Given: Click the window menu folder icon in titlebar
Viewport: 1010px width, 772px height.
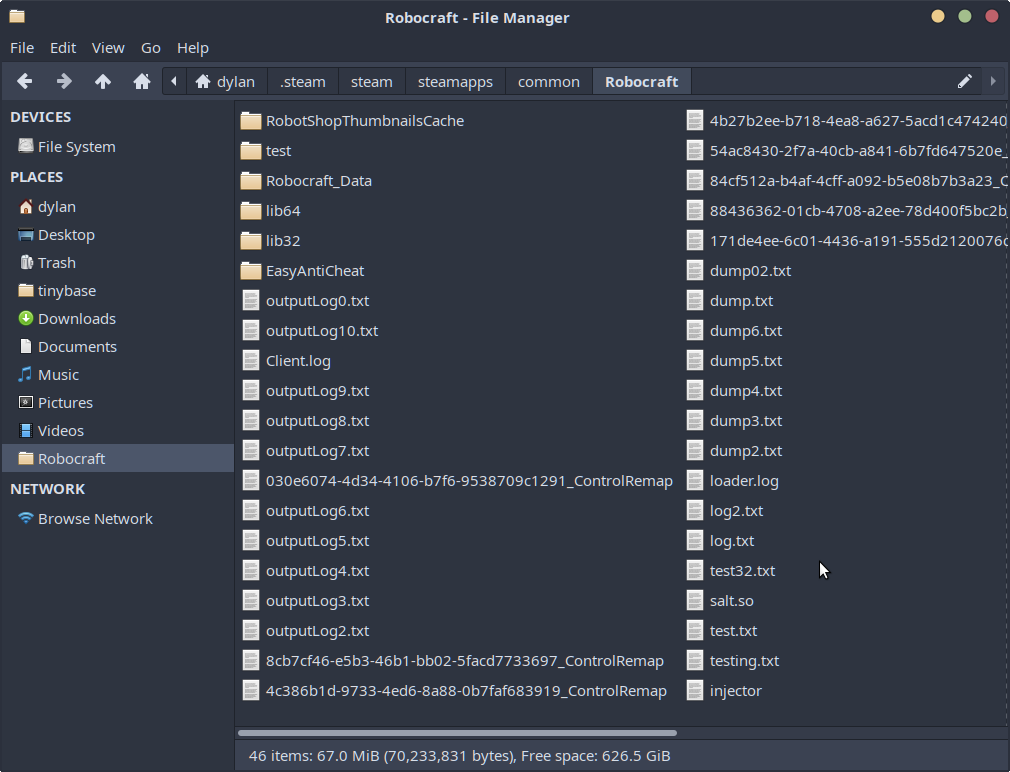Looking at the screenshot, I should [x=17, y=17].
